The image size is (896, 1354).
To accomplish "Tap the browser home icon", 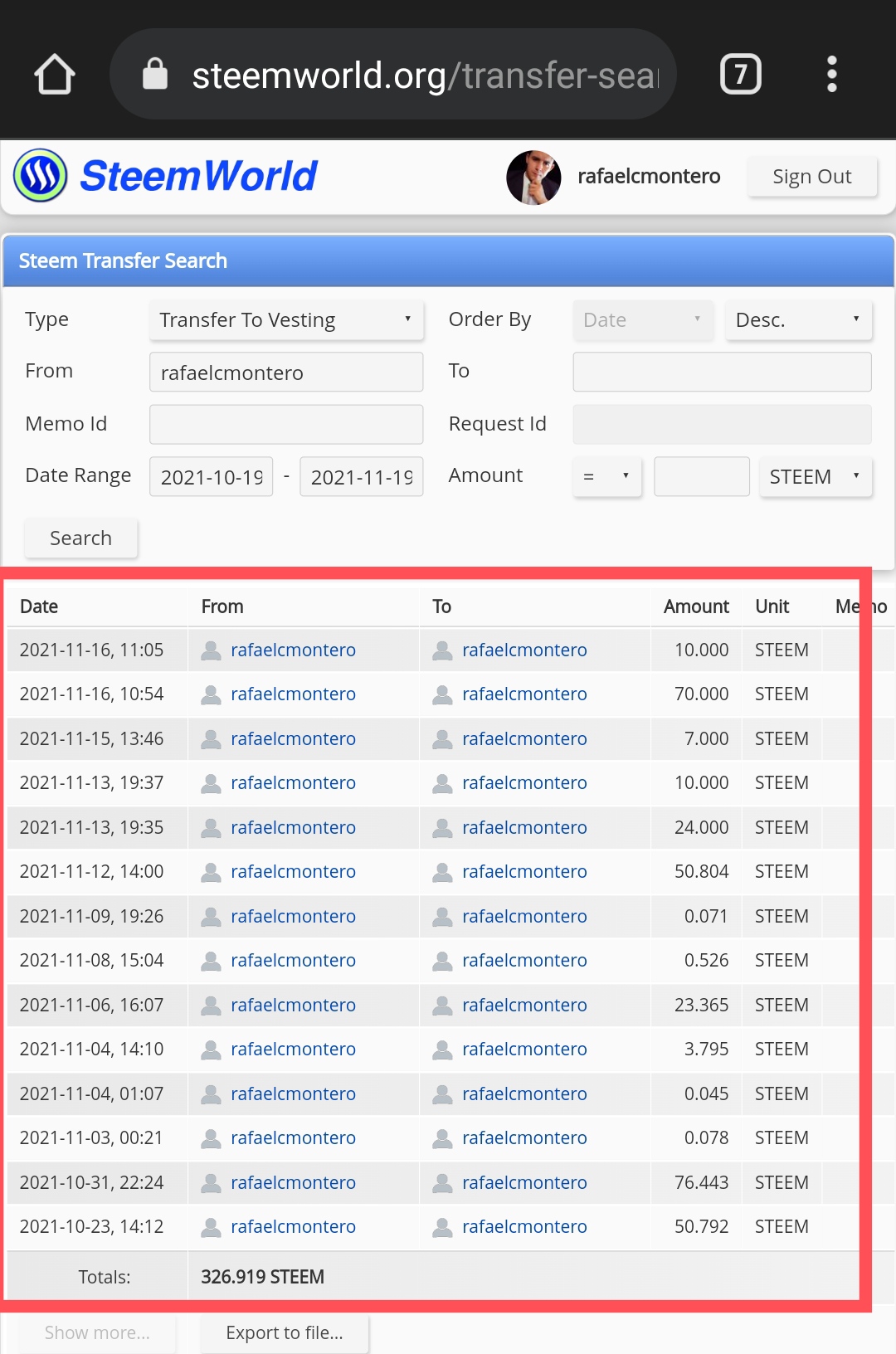I will pyautogui.click(x=55, y=75).
